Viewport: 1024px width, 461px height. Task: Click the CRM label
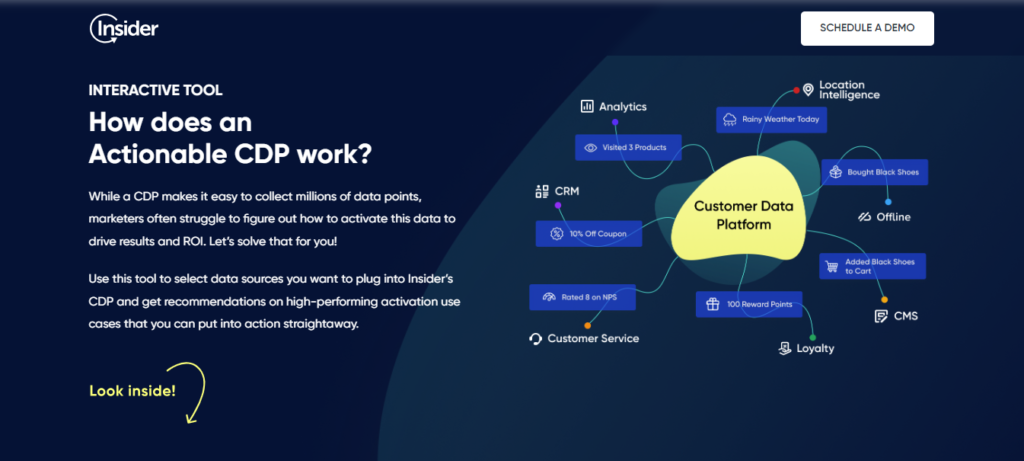(x=567, y=192)
